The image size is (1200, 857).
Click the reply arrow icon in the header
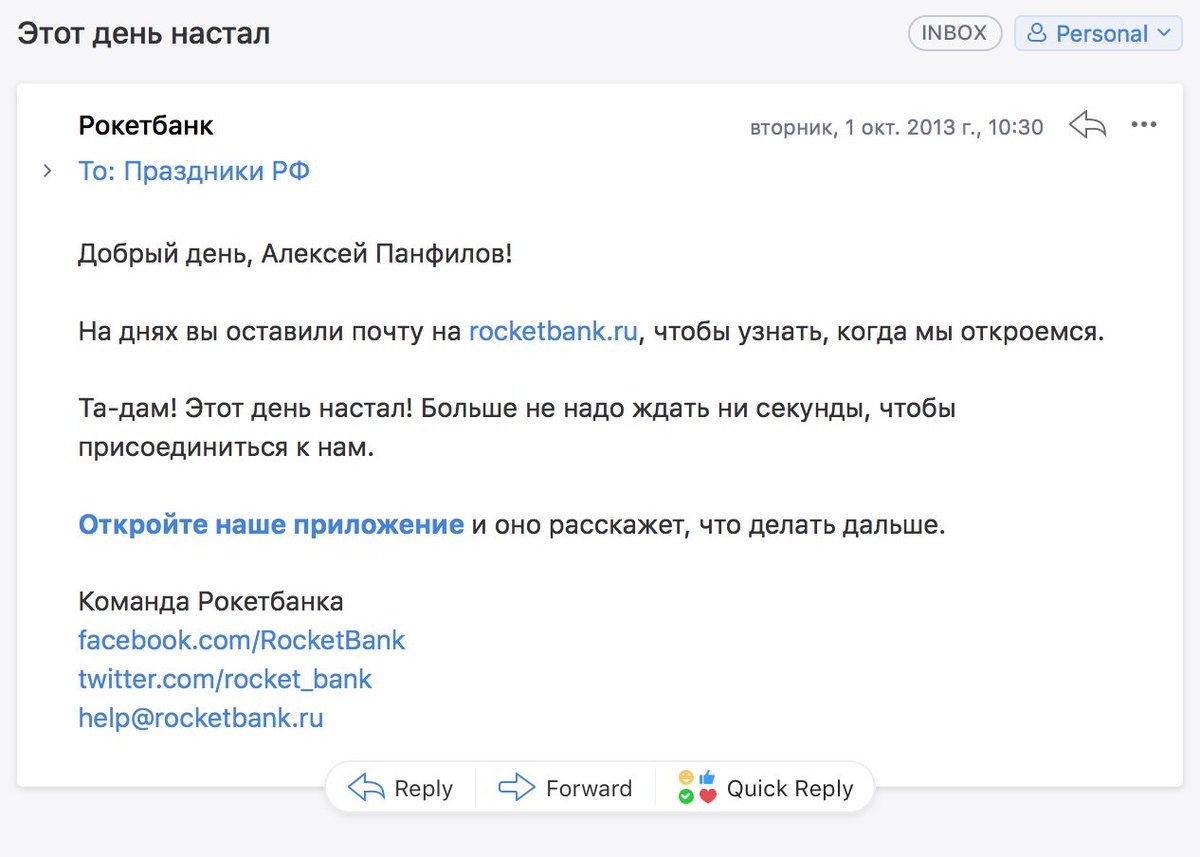click(1088, 126)
